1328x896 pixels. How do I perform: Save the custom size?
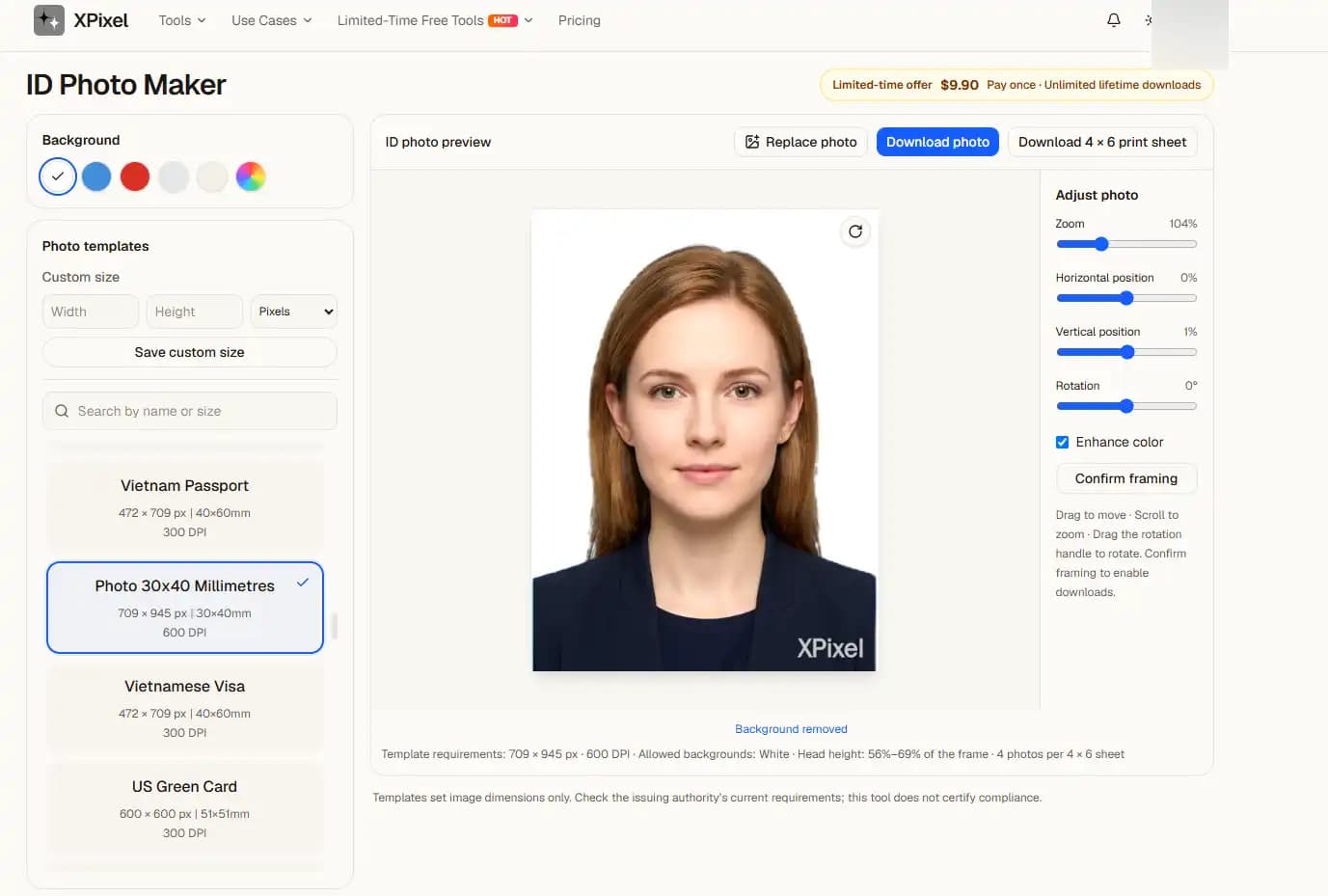pyautogui.click(x=190, y=352)
